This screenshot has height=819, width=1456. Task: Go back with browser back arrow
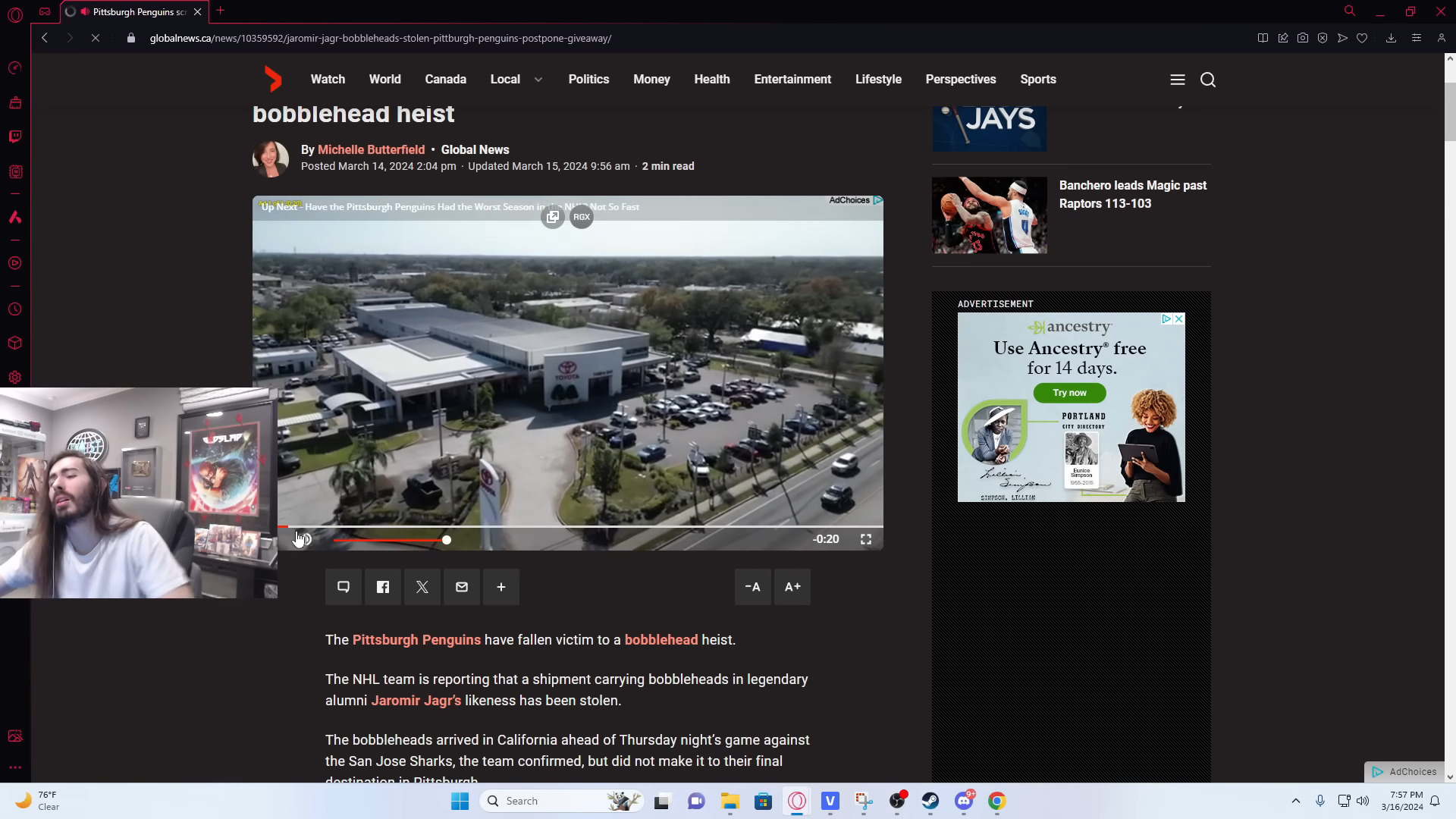click(x=45, y=38)
